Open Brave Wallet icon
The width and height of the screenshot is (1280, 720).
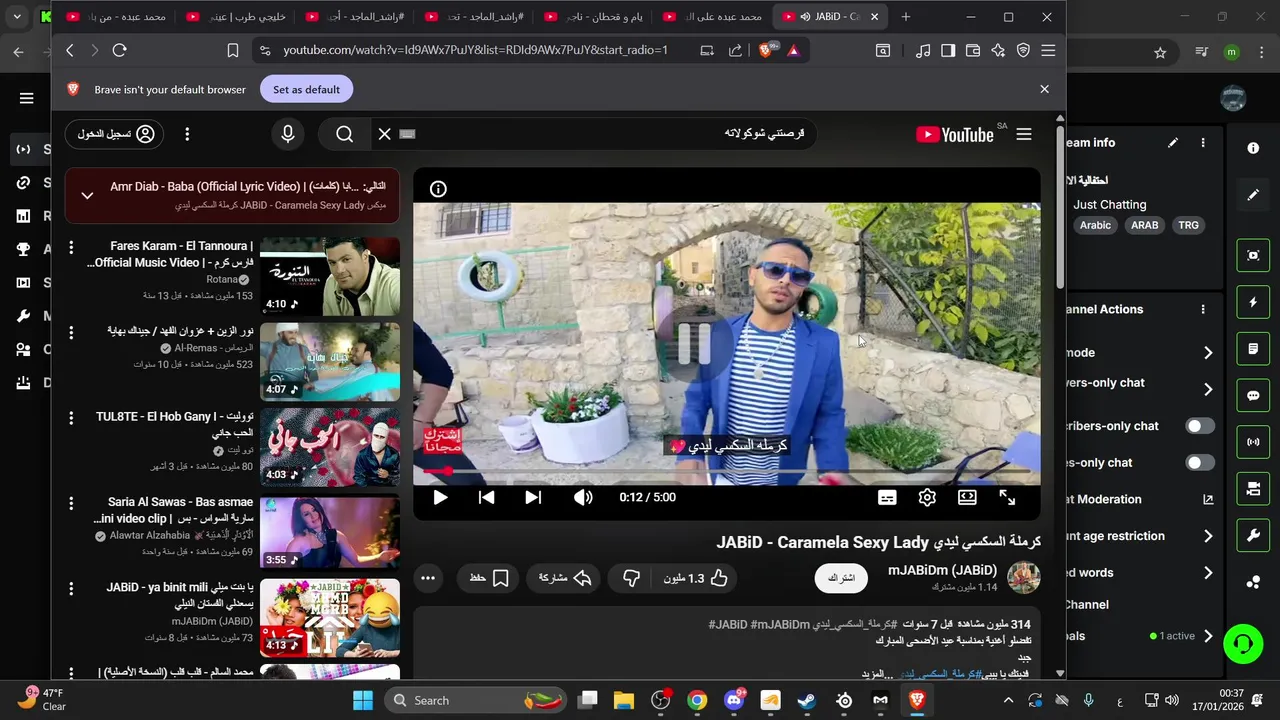pos(973,50)
